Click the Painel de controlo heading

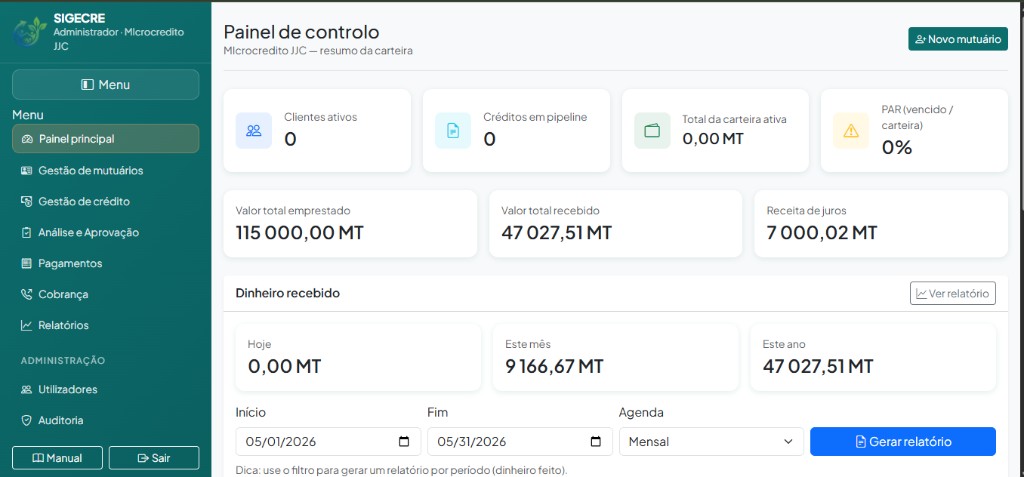[x=301, y=31]
